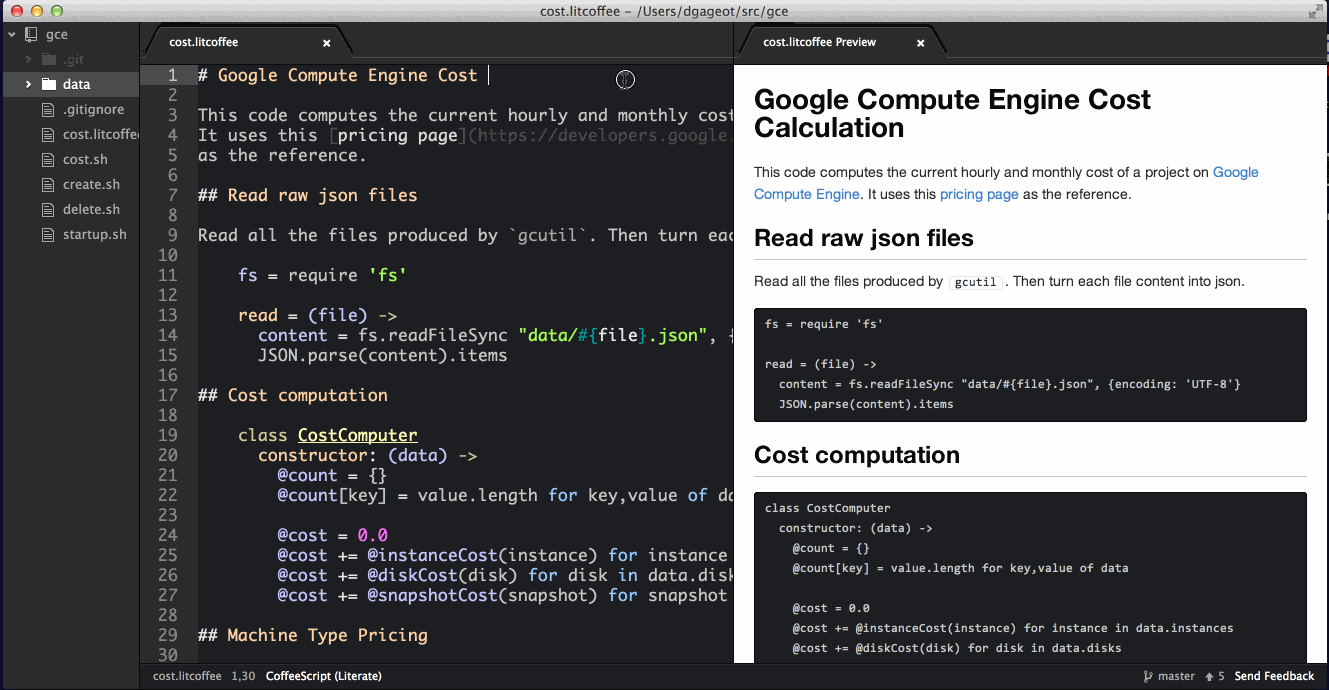Toggle fullscreen with the title bar arrows icon
Image resolution: width=1329 pixels, height=690 pixels.
(x=1315, y=11)
